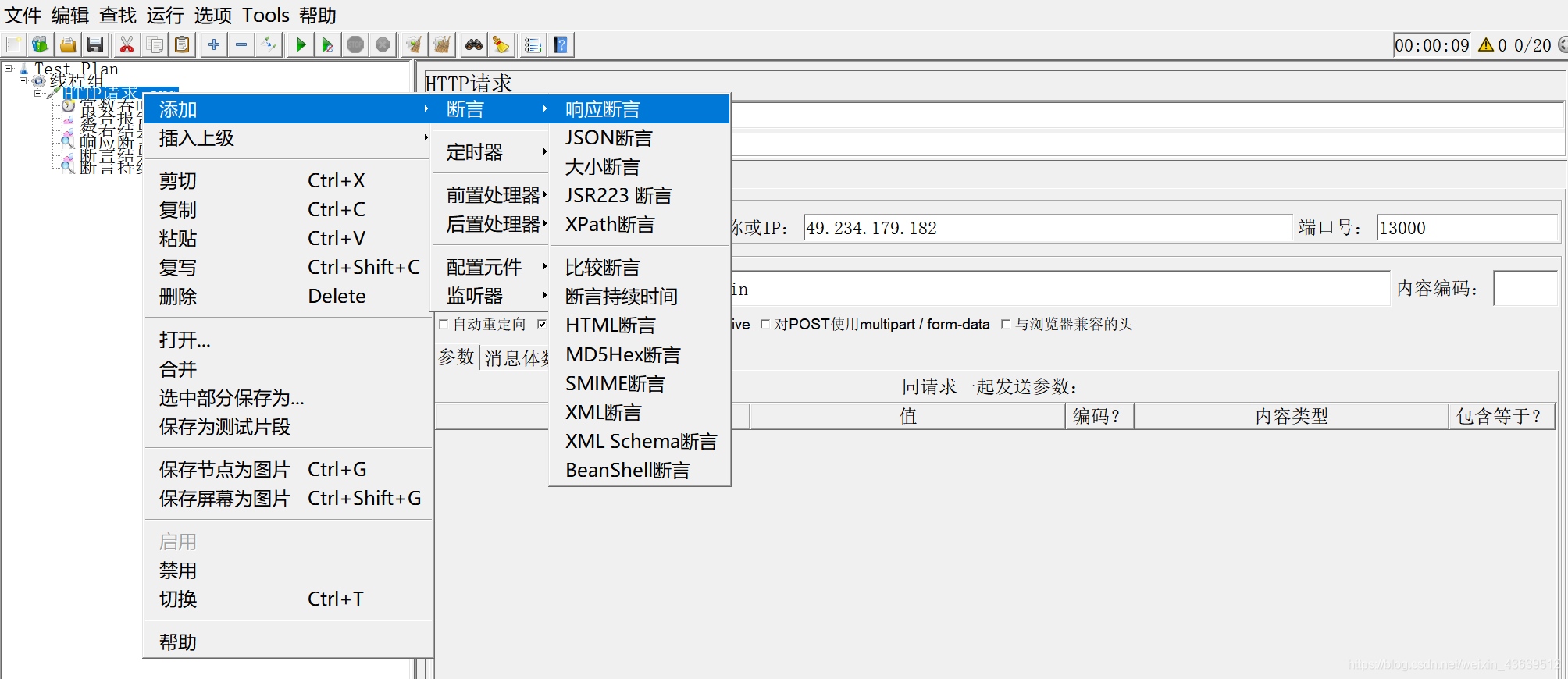Collapse the Test Plan tree node
Image resolution: width=1568 pixels, height=679 pixels.
pyautogui.click(x=9, y=69)
